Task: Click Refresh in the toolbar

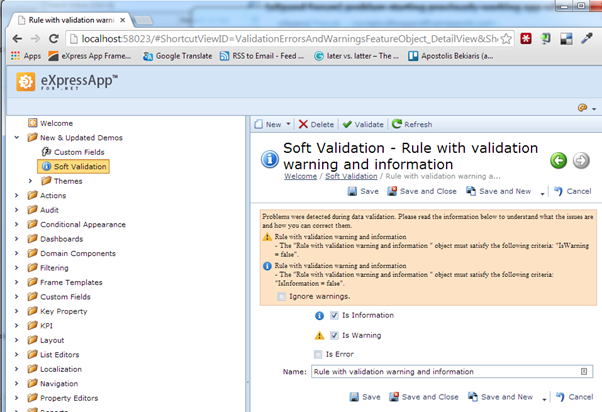Action: (412, 124)
